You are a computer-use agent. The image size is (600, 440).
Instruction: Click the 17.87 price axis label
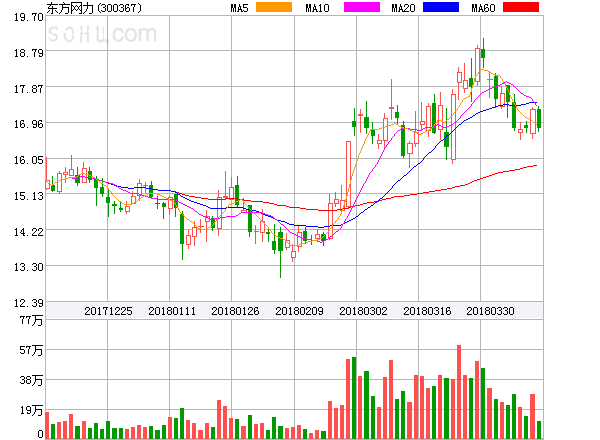[x=29, y=89]
